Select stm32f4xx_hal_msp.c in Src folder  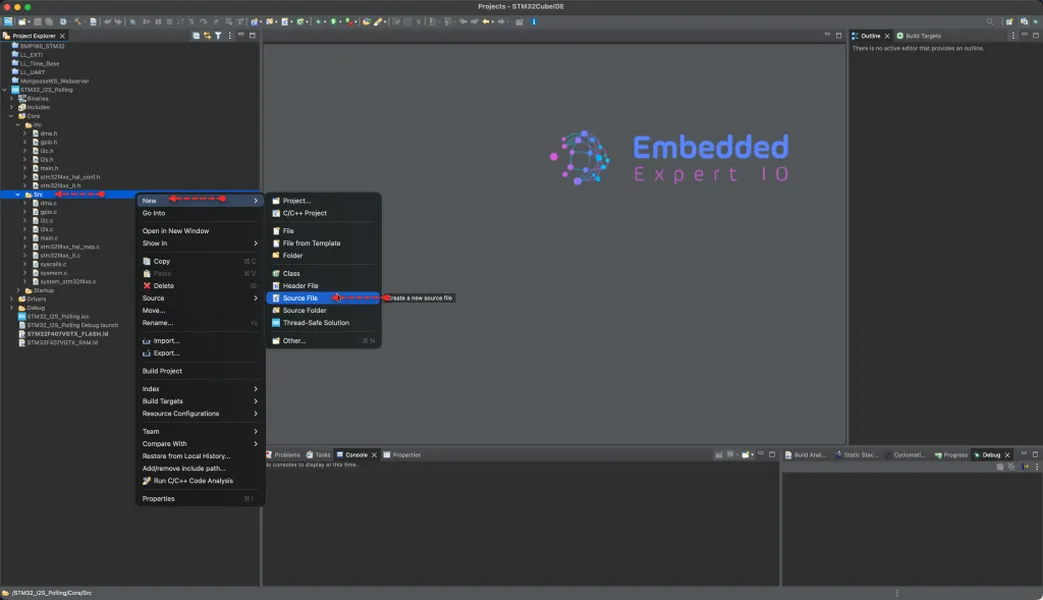tap(69, 247)
